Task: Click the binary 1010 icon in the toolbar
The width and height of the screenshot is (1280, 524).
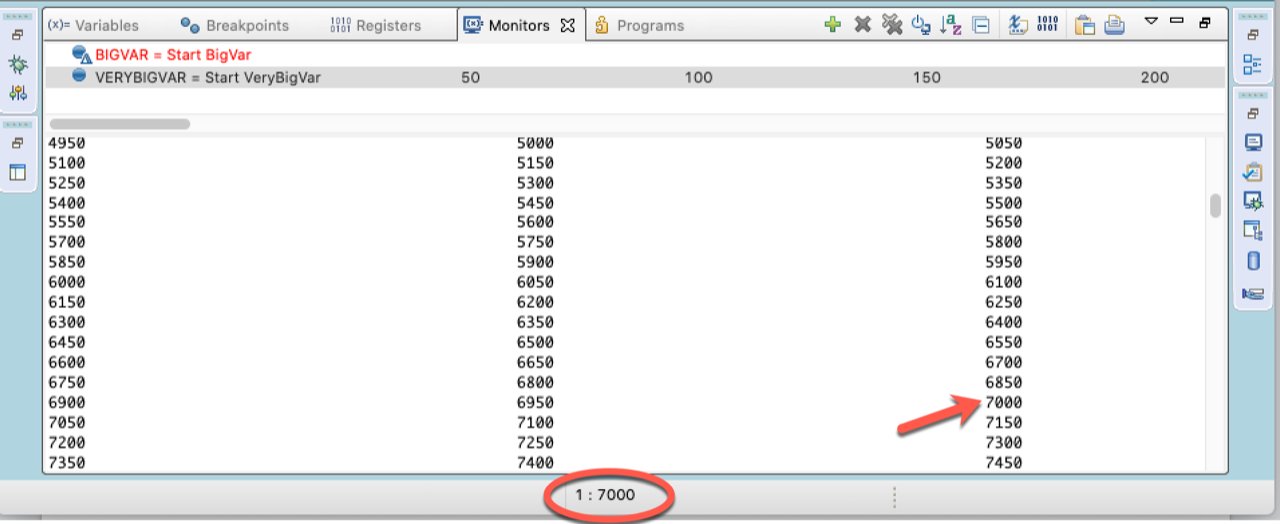Action: 1047,25
